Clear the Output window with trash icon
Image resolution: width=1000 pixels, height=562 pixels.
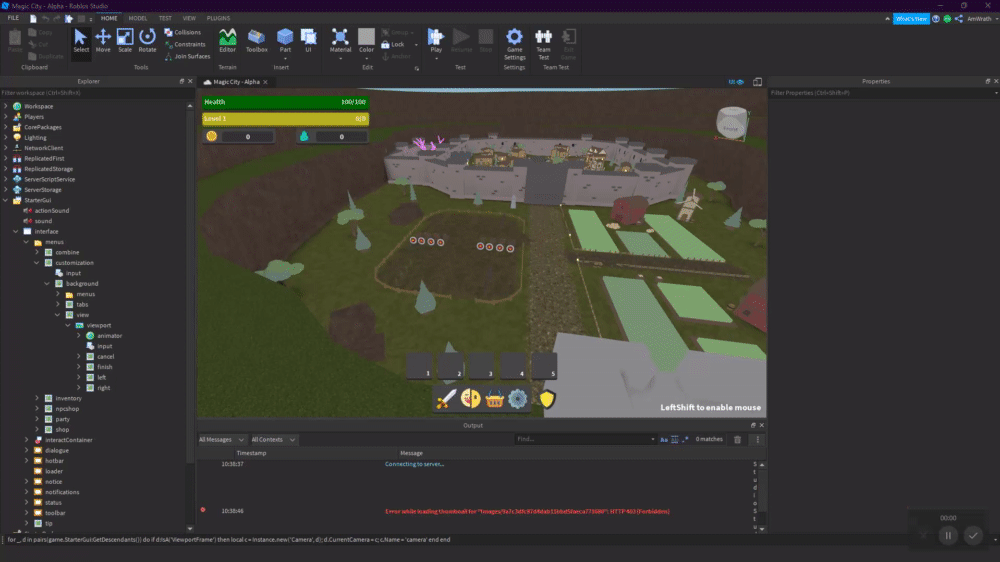(x=737, y=440)
